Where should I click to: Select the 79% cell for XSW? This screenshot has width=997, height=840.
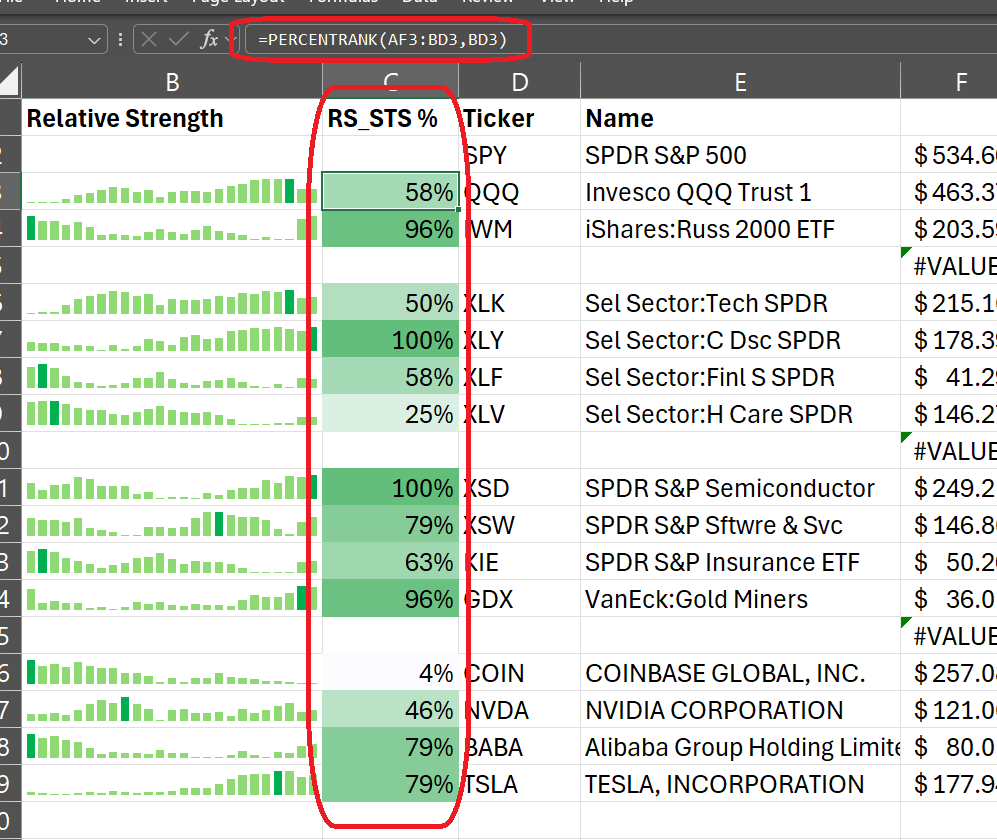tap(390, 525)
